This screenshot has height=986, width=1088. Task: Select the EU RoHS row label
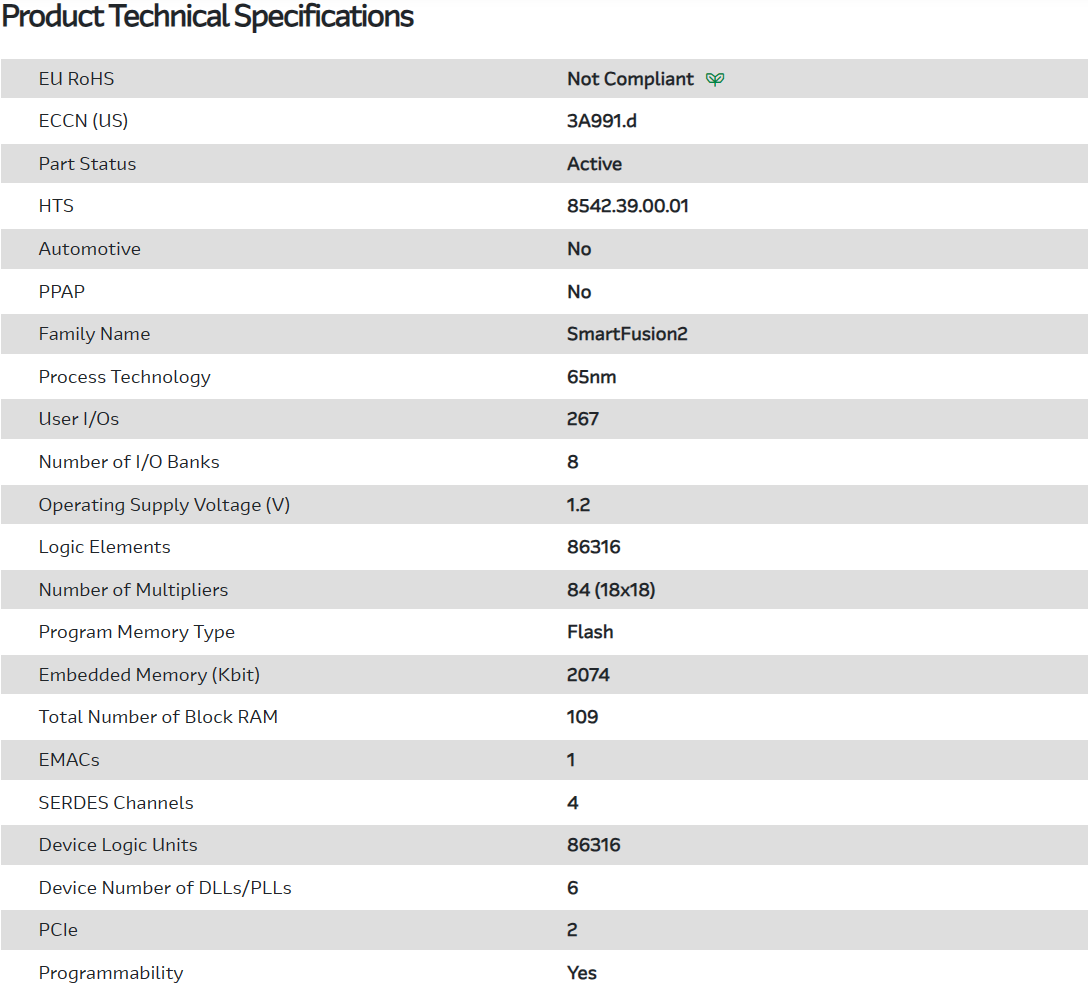click(x=76, y=79)
